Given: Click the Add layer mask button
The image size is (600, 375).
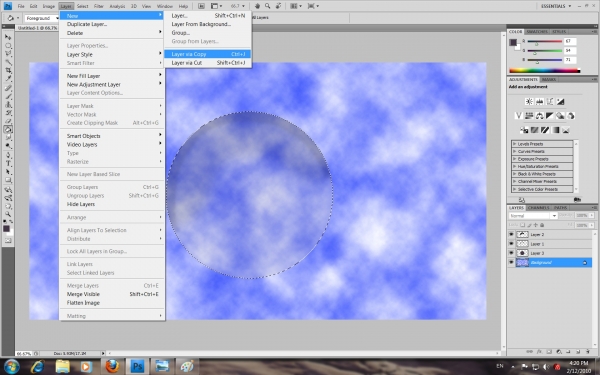Looking at the screenshot, I should pos(549,351).
